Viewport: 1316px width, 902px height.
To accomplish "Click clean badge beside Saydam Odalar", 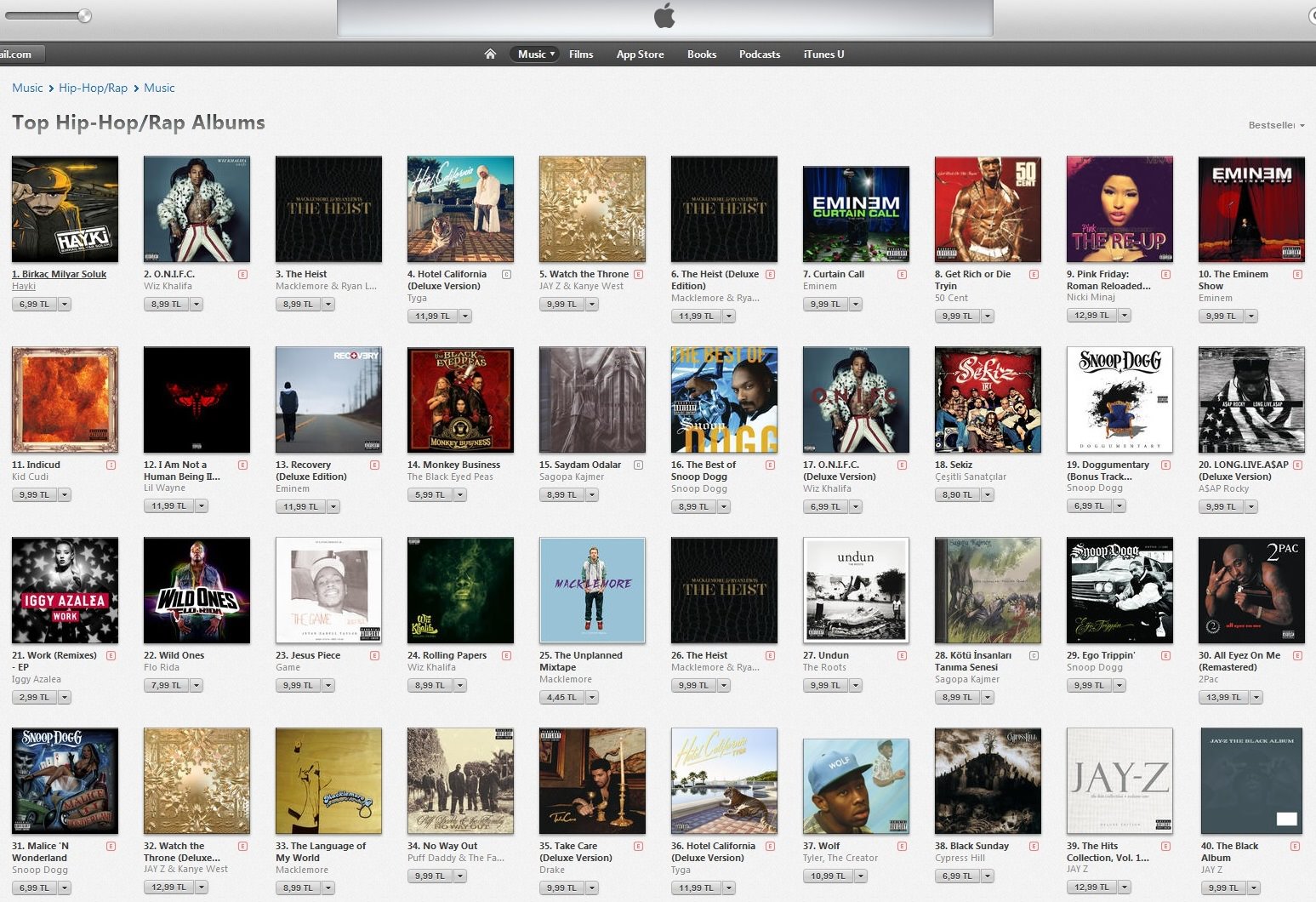I will point(638,465).
